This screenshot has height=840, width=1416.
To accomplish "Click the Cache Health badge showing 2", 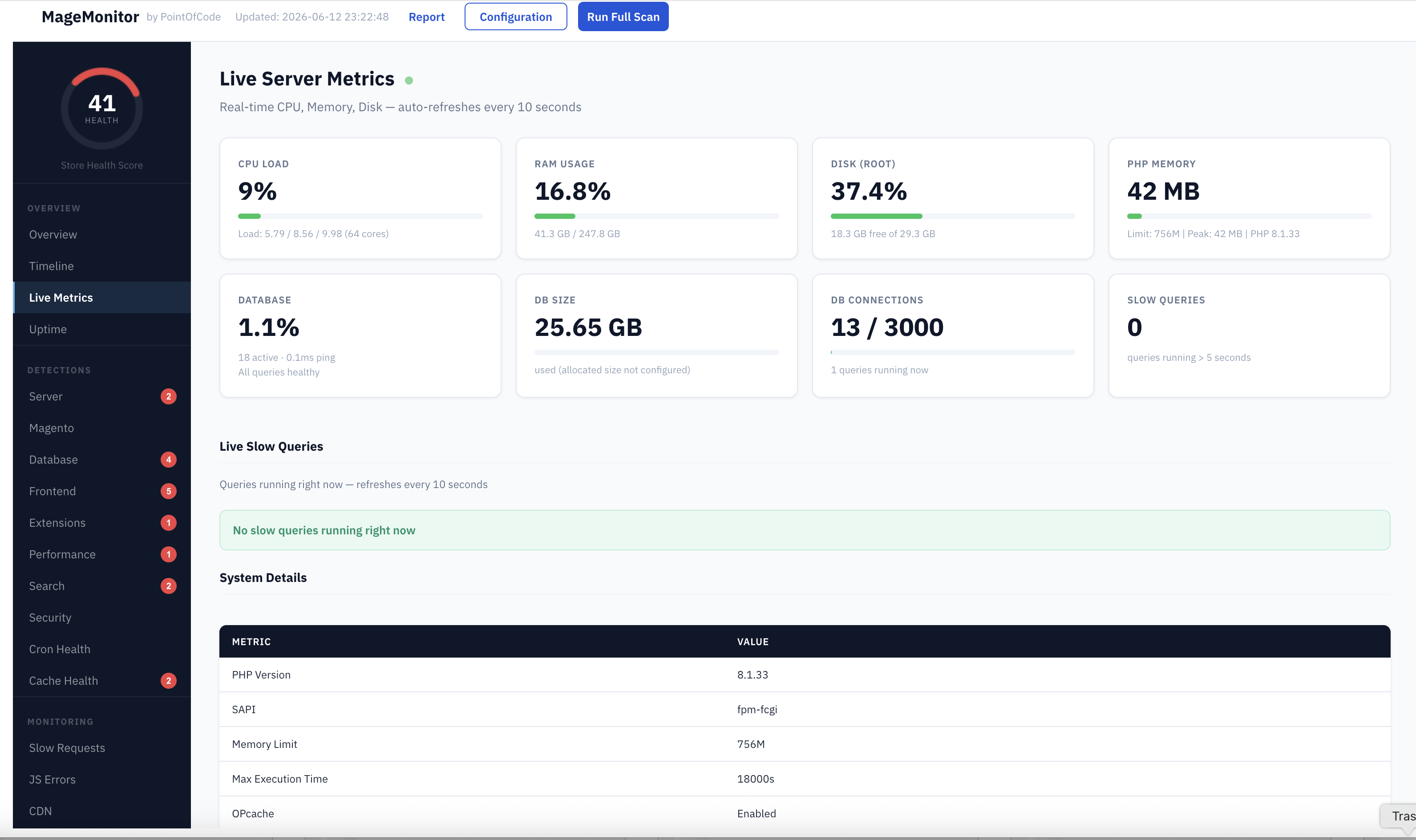I will 169,681.
